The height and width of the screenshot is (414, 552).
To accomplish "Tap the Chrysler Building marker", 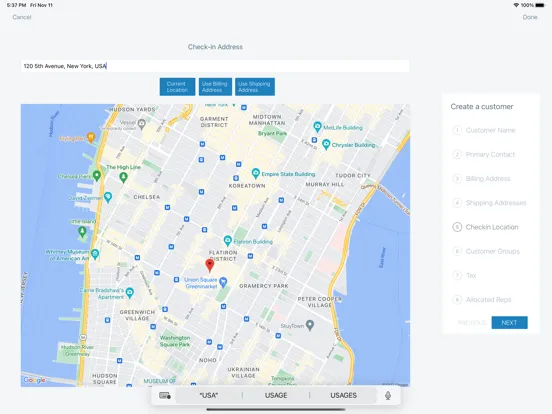I will tap(326, 144).
